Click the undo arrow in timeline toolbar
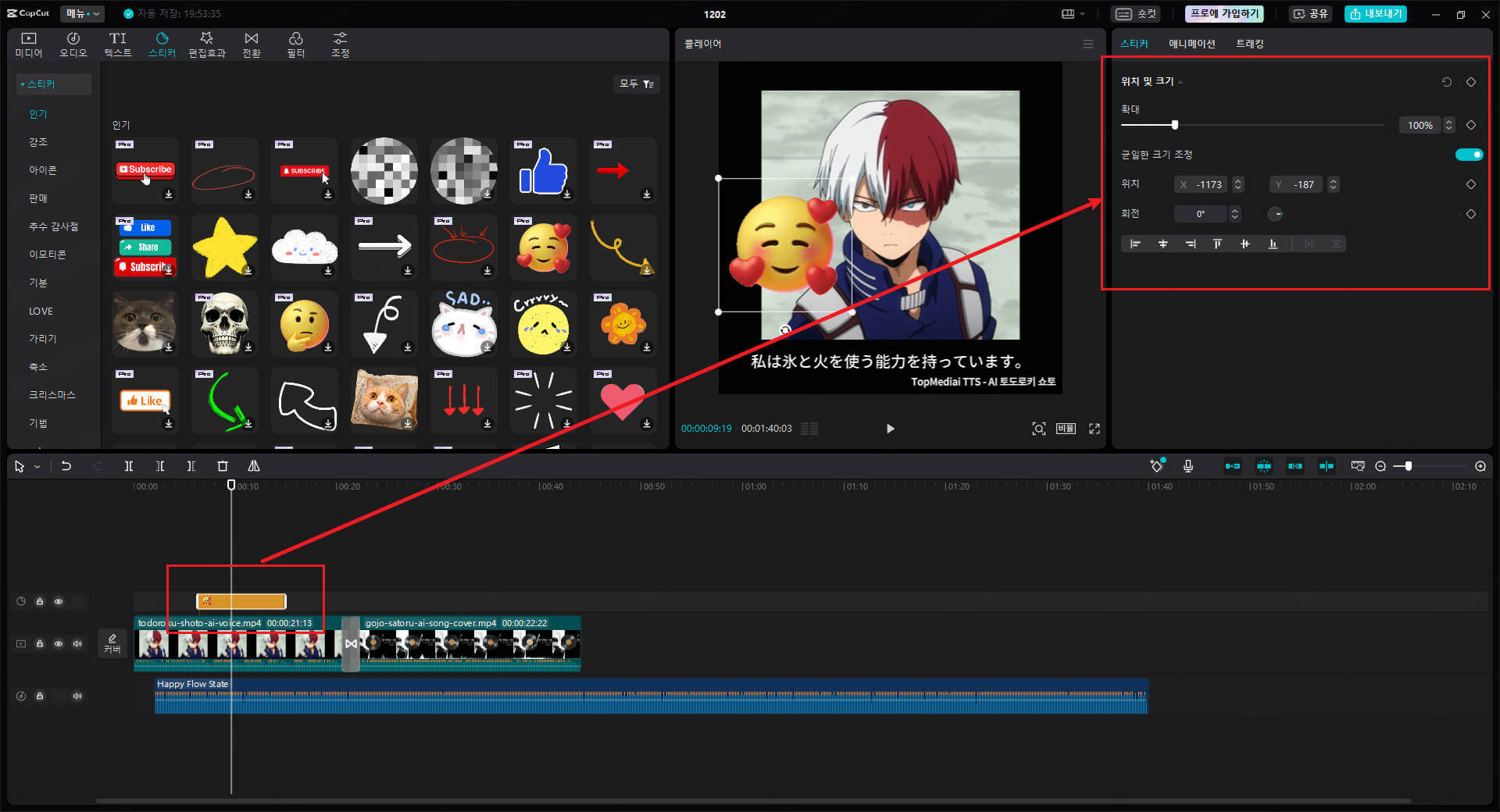The width and height of the screenshot is (1500, 812). tap(66, 466)
